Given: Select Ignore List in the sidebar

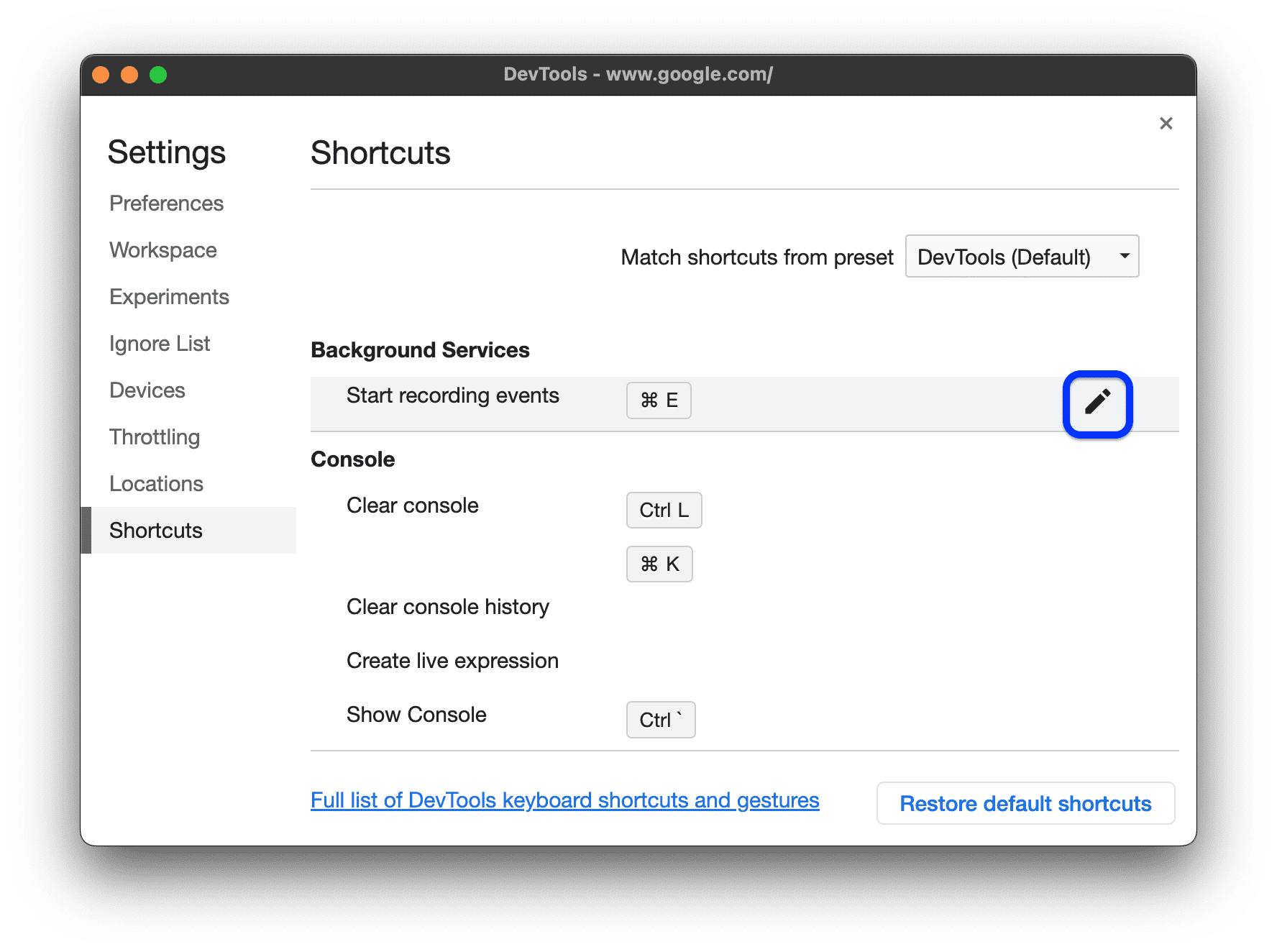Looking at the screenshot, I should [160, 343].
